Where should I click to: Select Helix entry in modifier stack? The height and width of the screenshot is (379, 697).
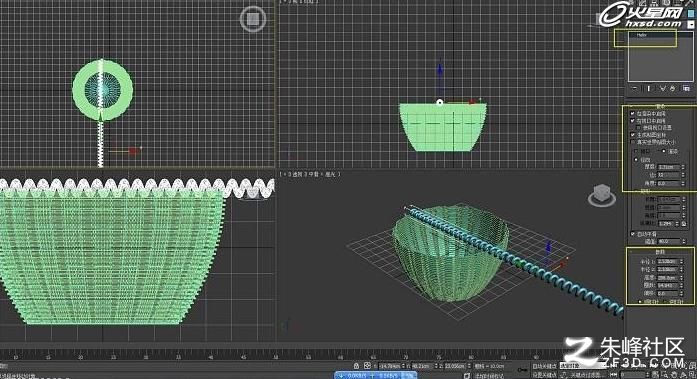click(x=641, y=35)
